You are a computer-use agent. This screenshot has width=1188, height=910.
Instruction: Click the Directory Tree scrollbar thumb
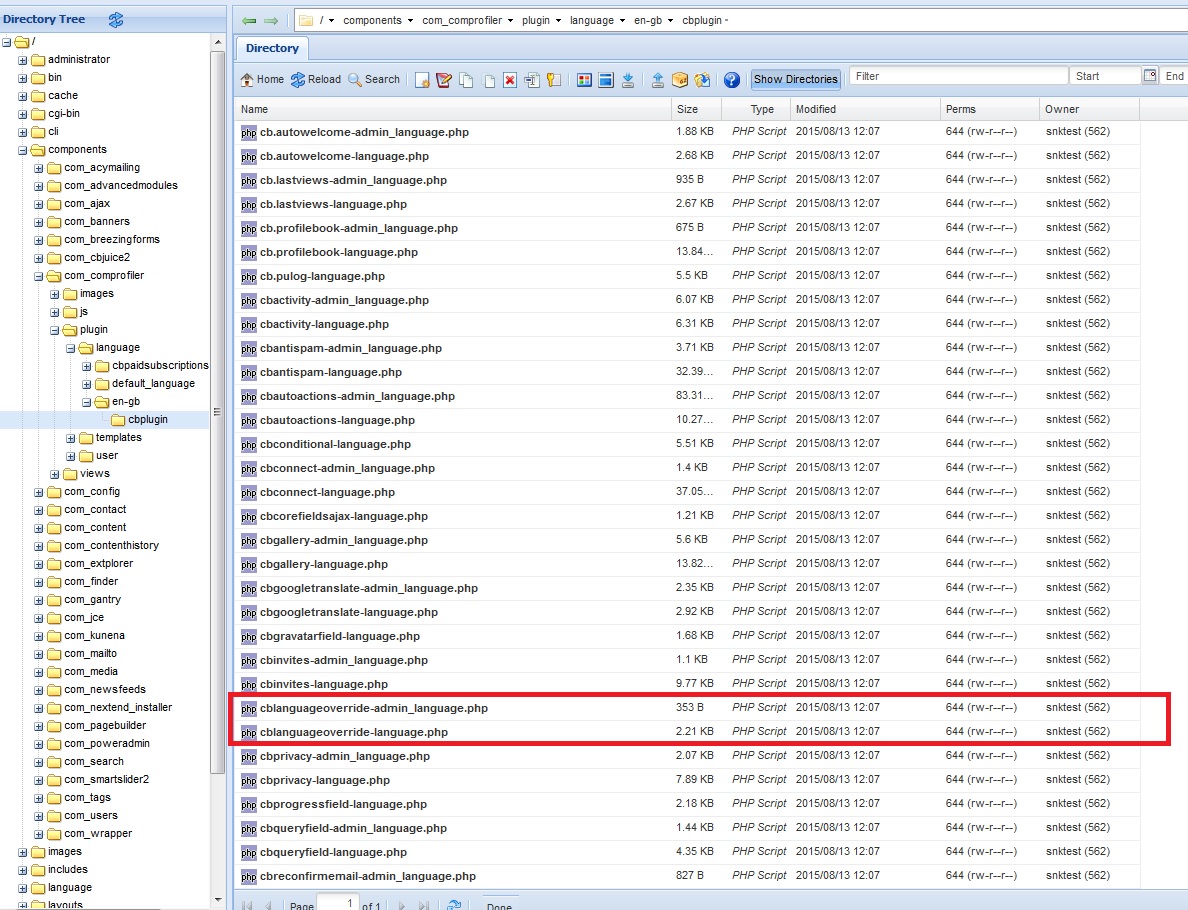coord(217,412)
